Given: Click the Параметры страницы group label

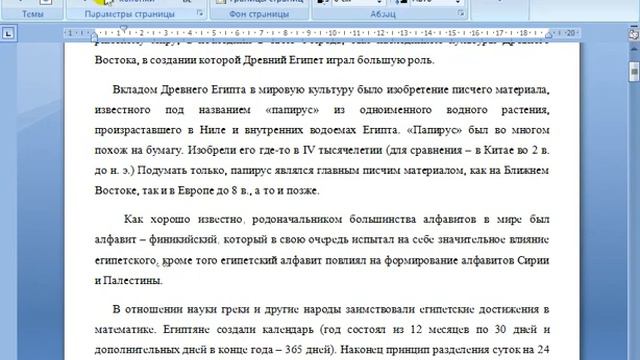Looking at the screenshot, I should [x=129, y=14].
